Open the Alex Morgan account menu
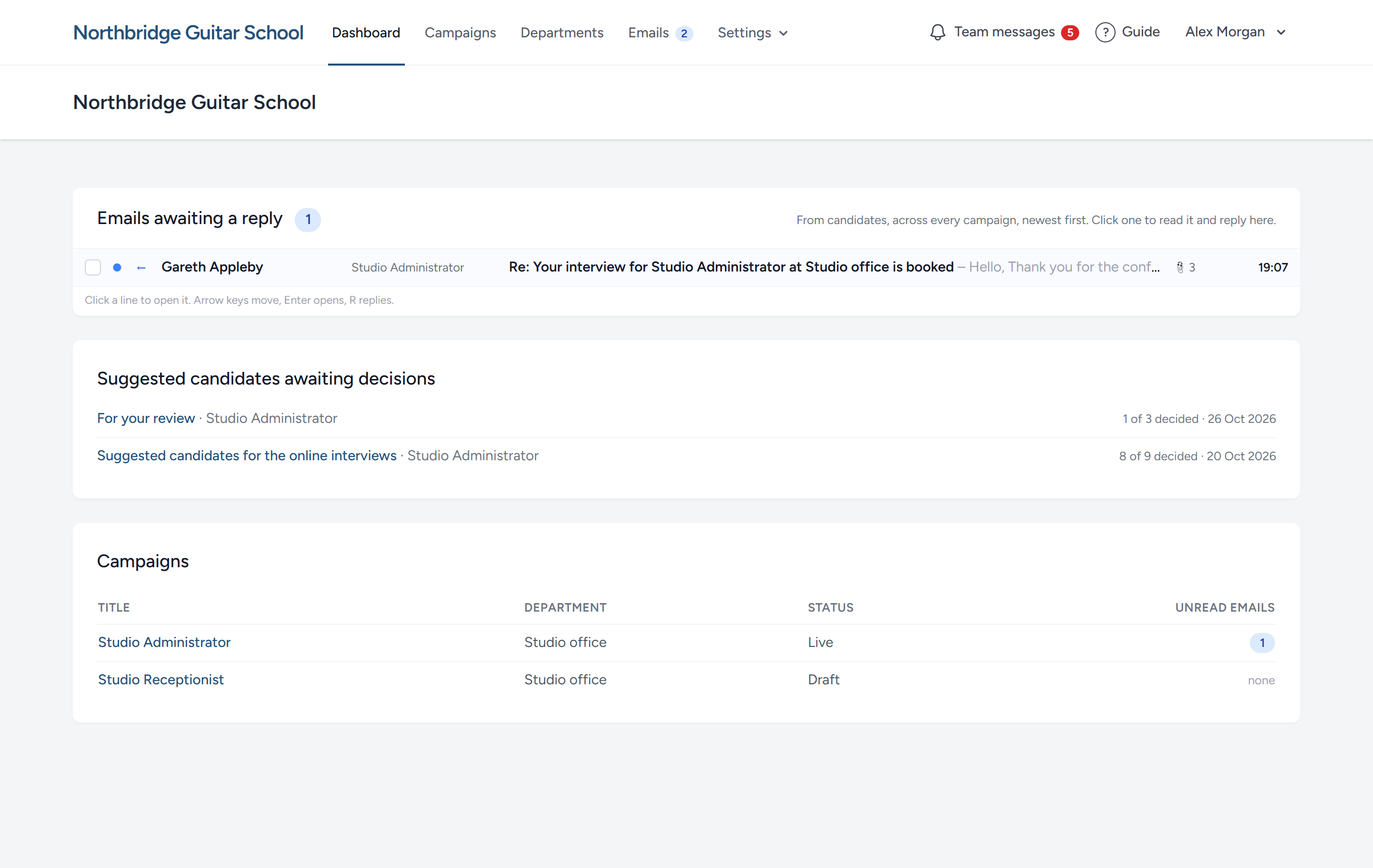 pos(1235,32)
